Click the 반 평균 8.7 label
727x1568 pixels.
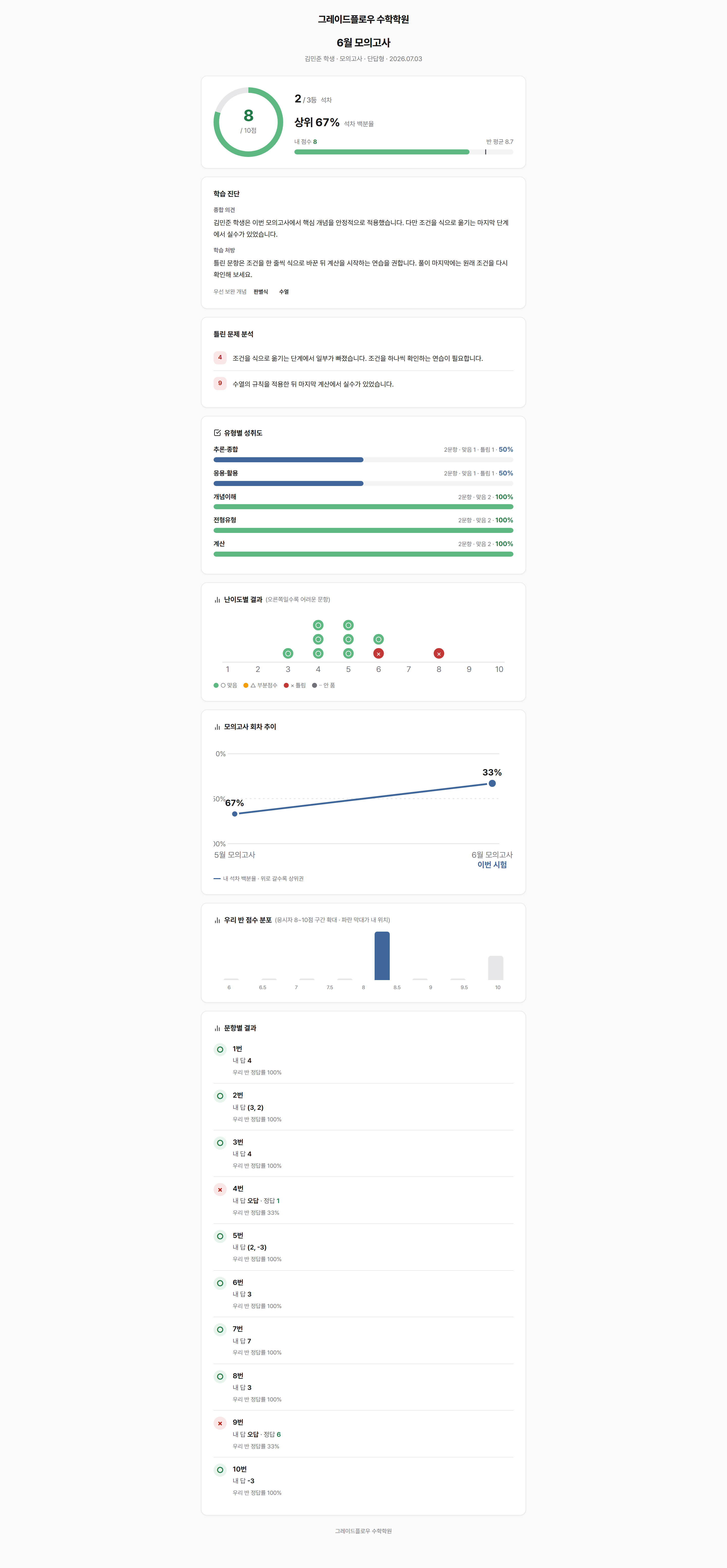point(500,142)
